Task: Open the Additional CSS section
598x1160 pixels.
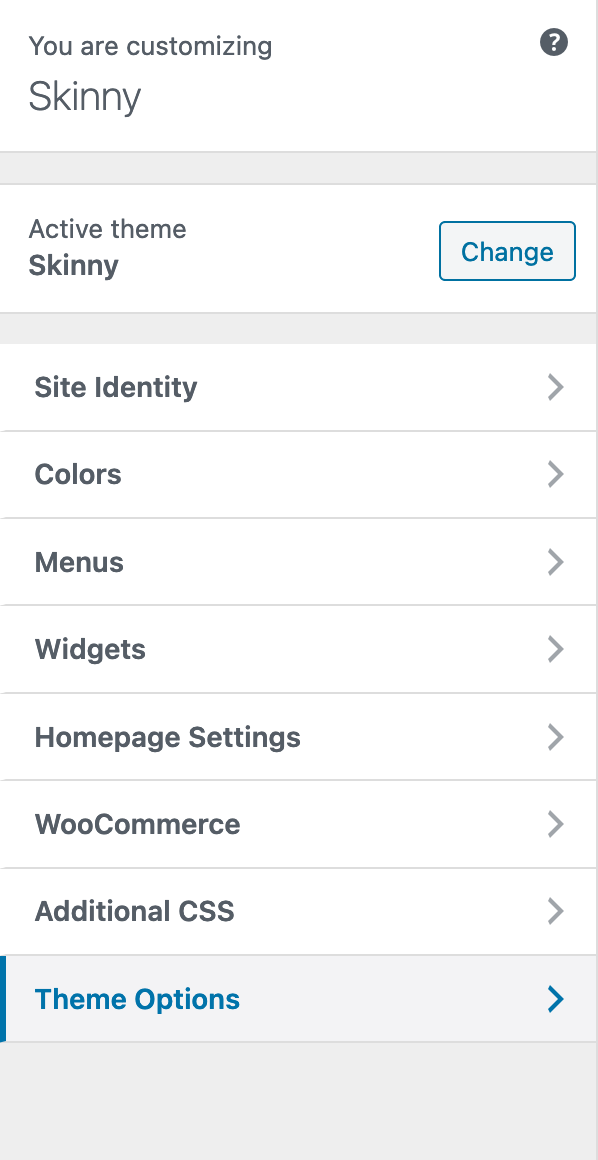Action: point(296,911)
